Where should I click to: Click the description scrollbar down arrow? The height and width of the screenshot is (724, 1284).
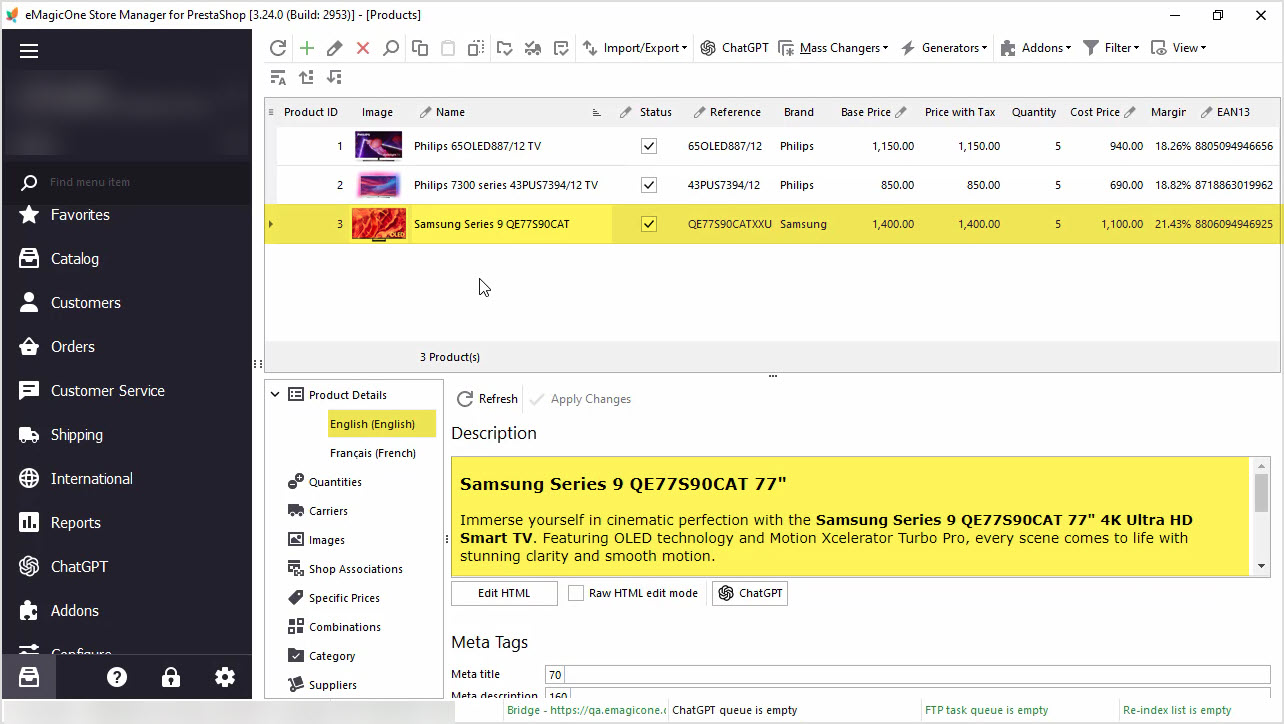pyautogui.click(x=1261, y=567)
